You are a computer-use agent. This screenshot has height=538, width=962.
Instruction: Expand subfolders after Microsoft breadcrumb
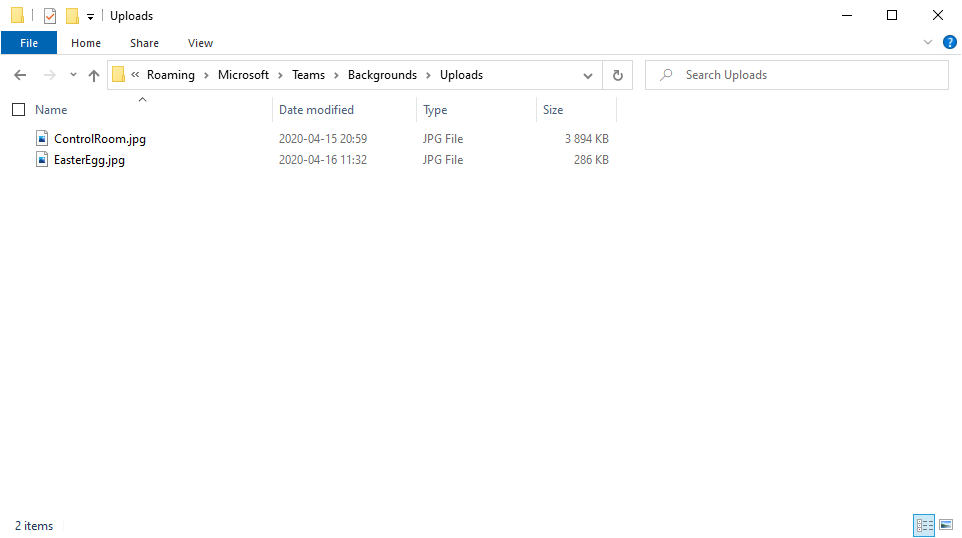280,75
